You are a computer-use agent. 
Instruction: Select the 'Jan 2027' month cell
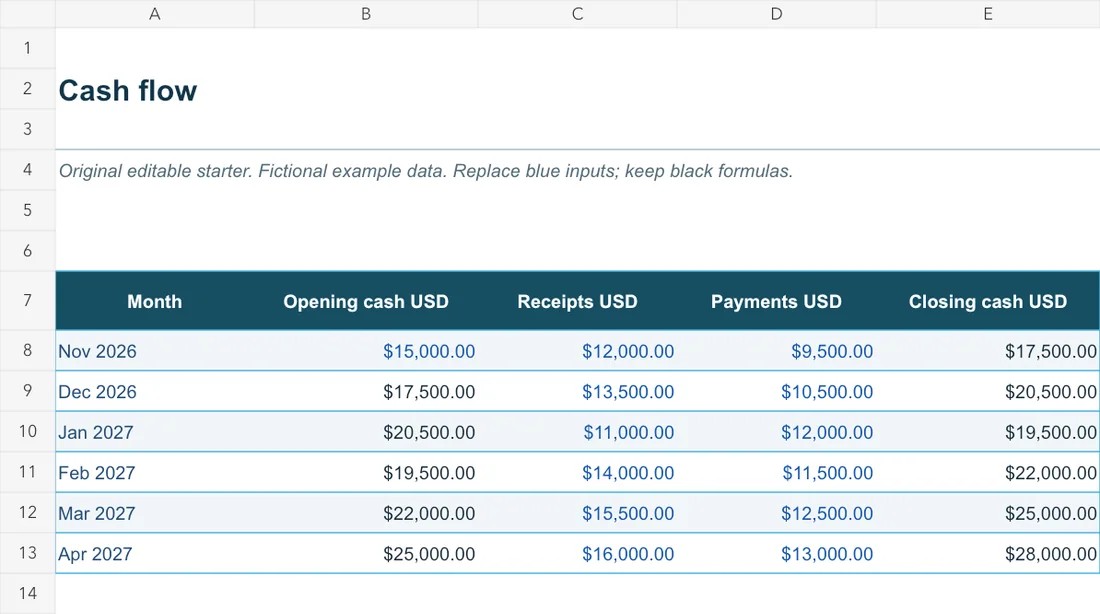click(154, 432)
